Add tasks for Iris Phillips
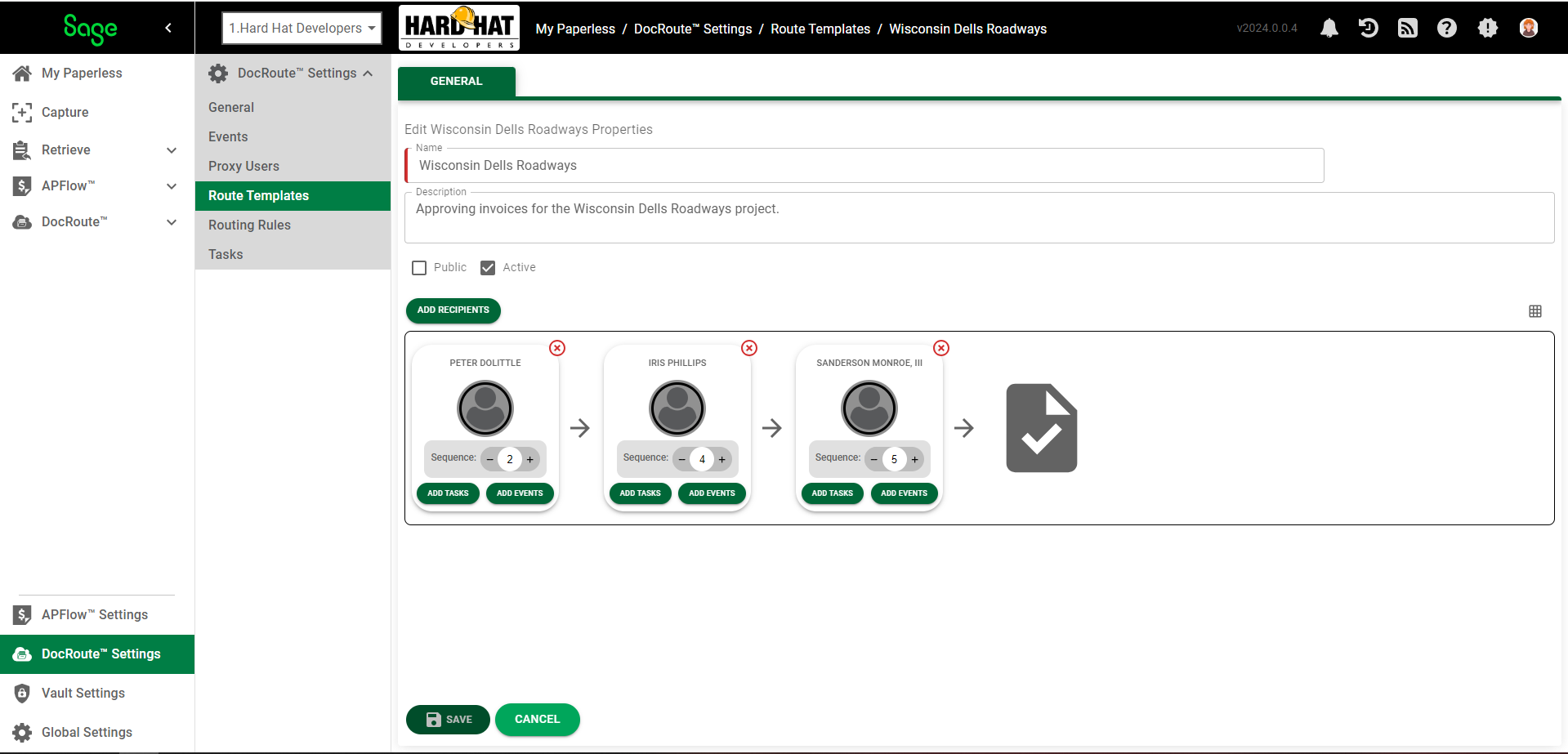 pyautogui.click(x=640, y=493)
